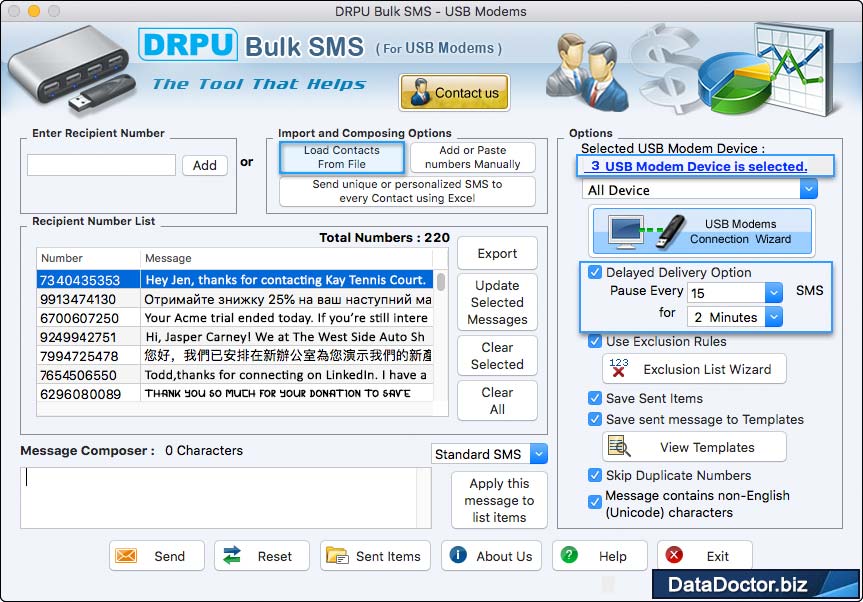Click message 'Todd,thanks for connecting on LinkedIn'
Viewport: 863px width, 602px height.
286,375
